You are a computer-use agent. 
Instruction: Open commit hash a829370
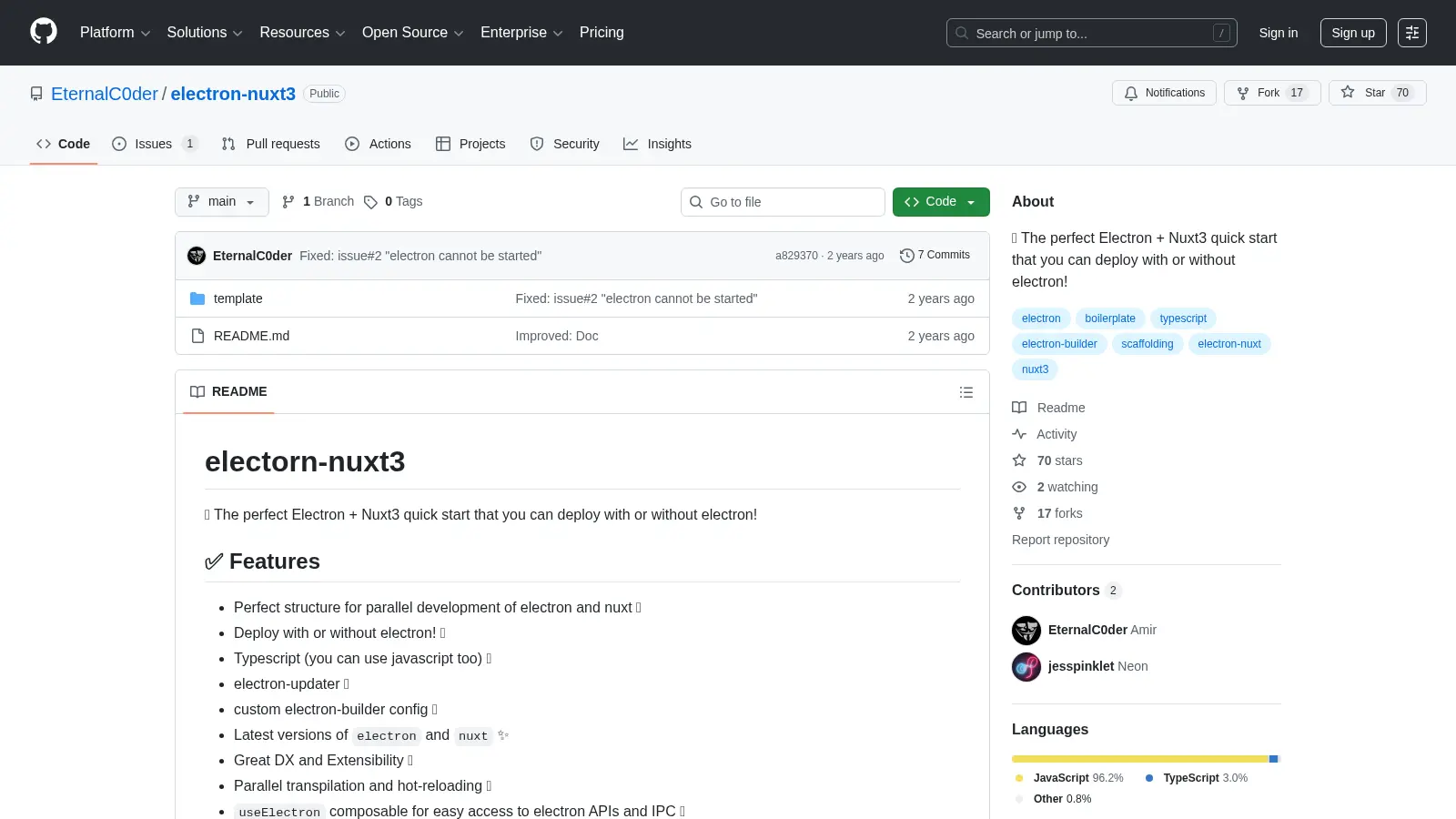pos(796,256)
